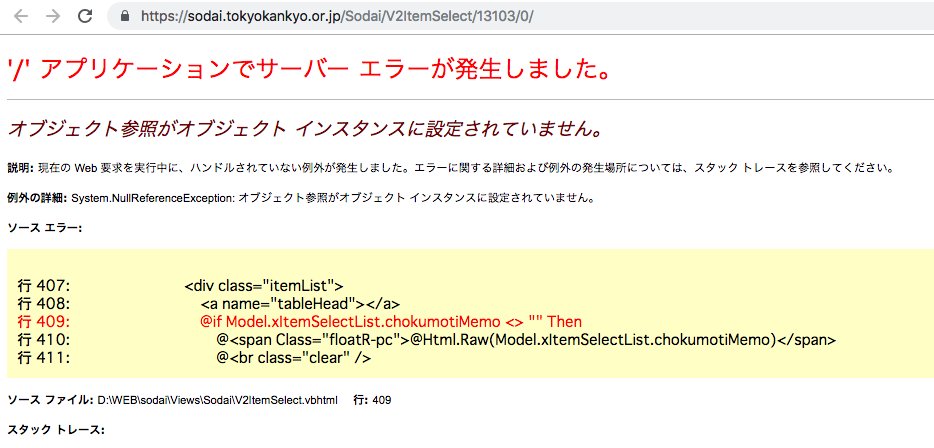The image size is (934, 448).
Task: Select the '行: 409' line number text
Action: 372,400
